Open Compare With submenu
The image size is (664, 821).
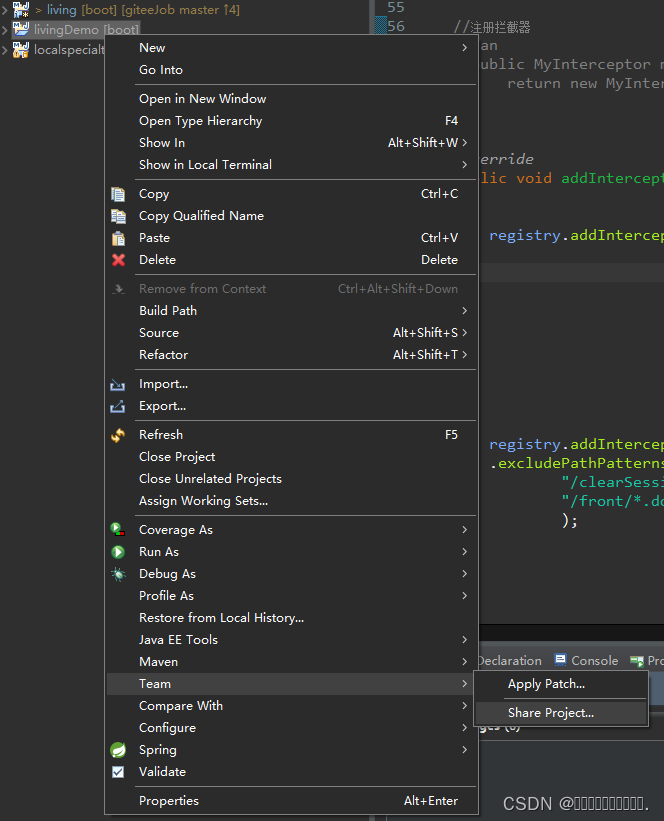tap(291, 706)
